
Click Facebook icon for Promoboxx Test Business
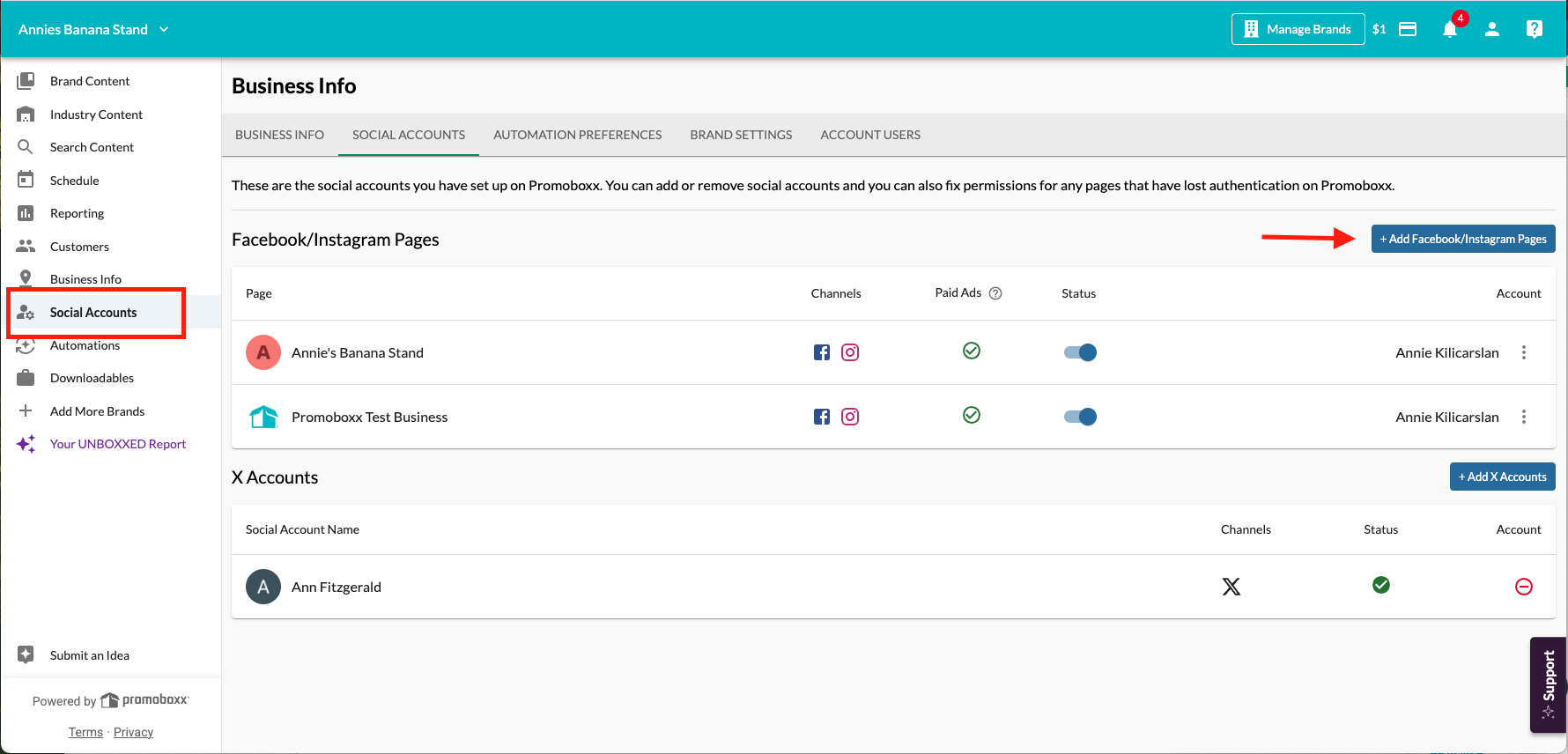click(x=822, y=417)
